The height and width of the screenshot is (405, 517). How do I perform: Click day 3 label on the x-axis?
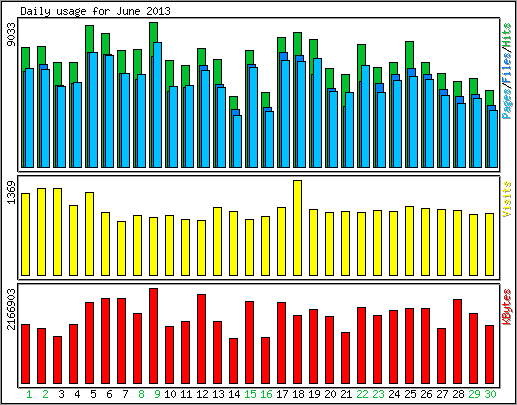(61, 394)
